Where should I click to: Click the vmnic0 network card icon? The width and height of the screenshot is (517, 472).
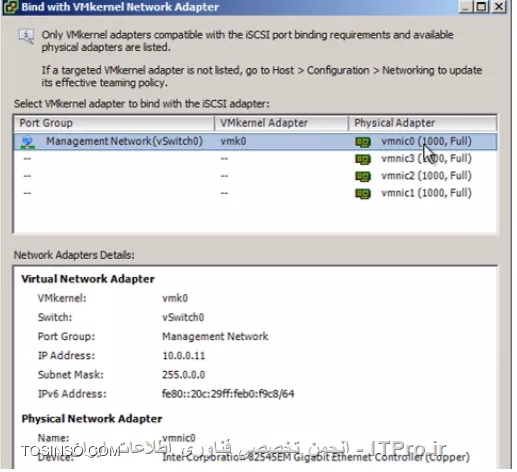363,142
